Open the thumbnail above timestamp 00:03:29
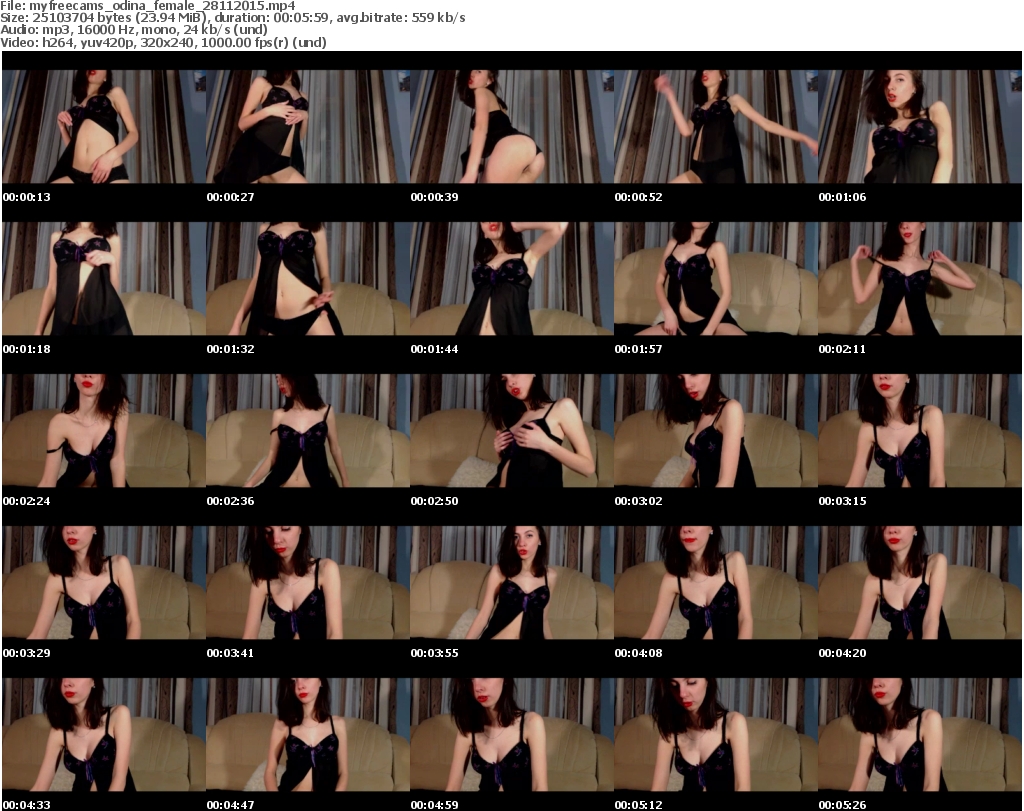The height and width of the screenshot is (811, 1024). click(x=104, y=582)
